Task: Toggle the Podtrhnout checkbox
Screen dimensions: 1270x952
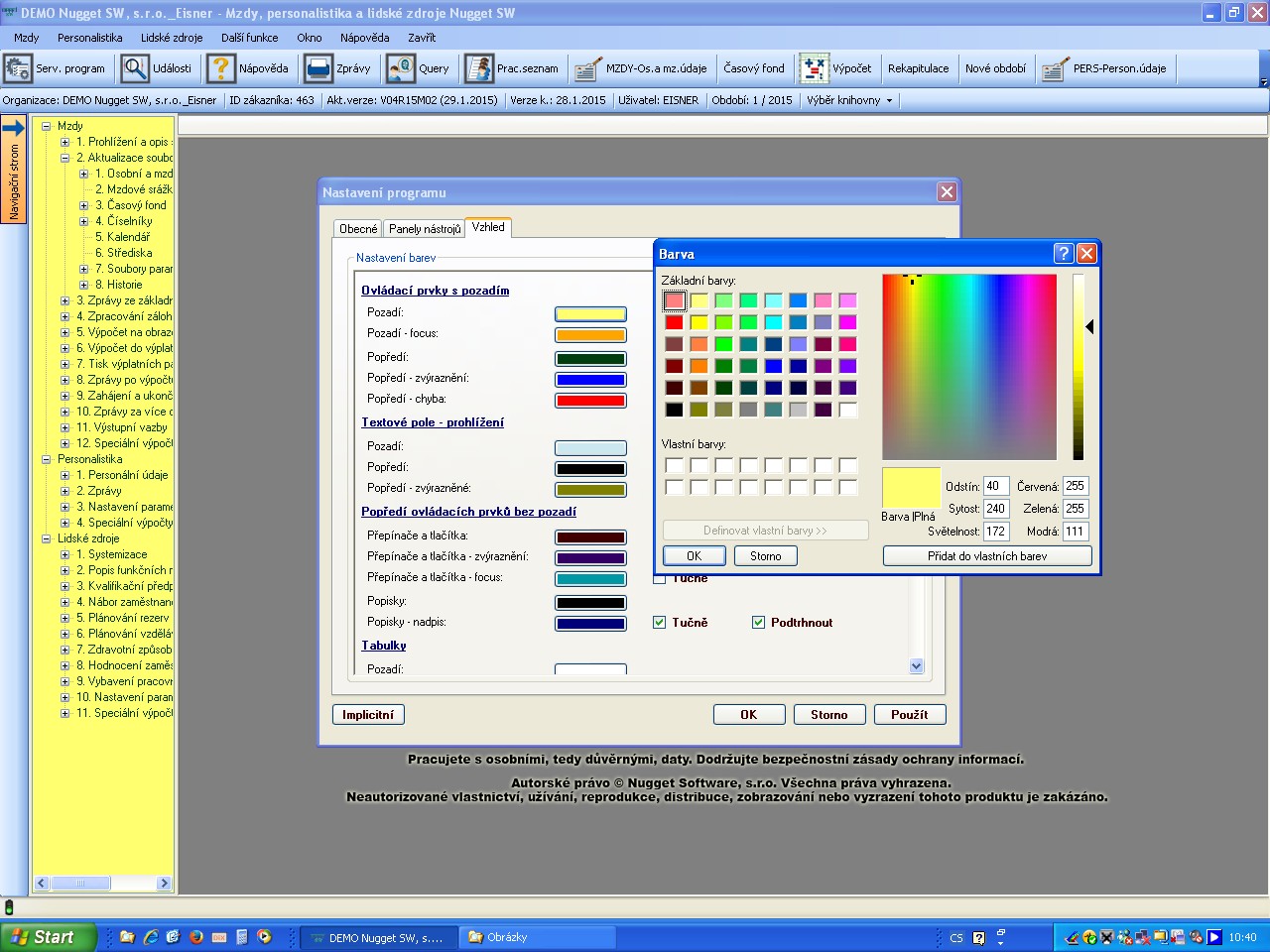Action: pos(758,623)
